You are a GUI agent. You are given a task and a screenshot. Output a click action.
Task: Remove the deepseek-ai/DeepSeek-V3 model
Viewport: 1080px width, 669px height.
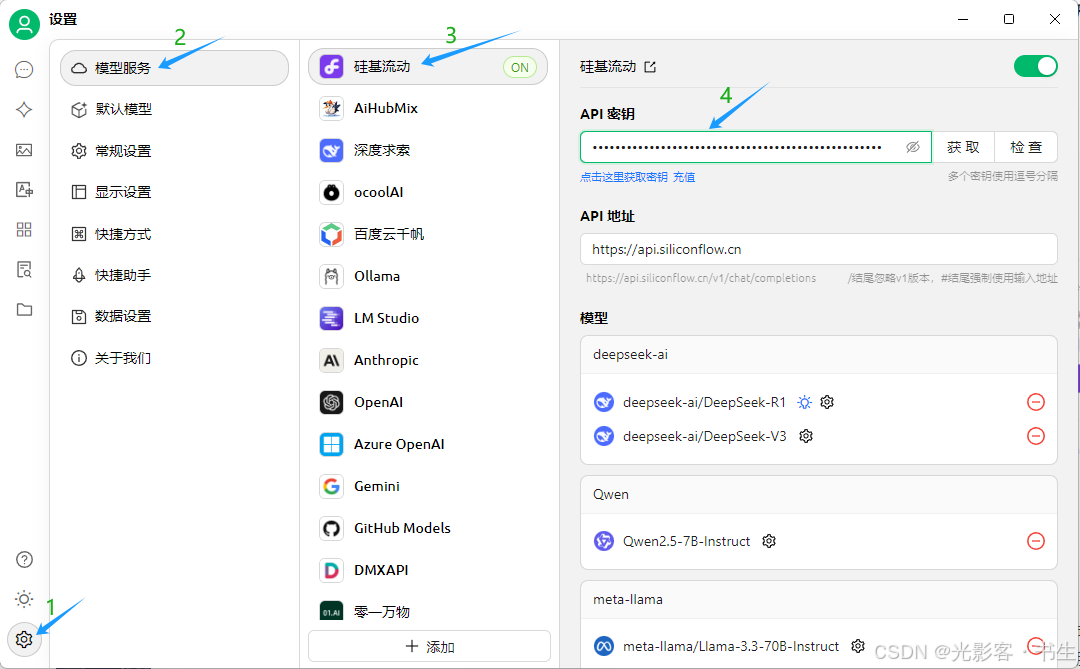[1036, 436]
